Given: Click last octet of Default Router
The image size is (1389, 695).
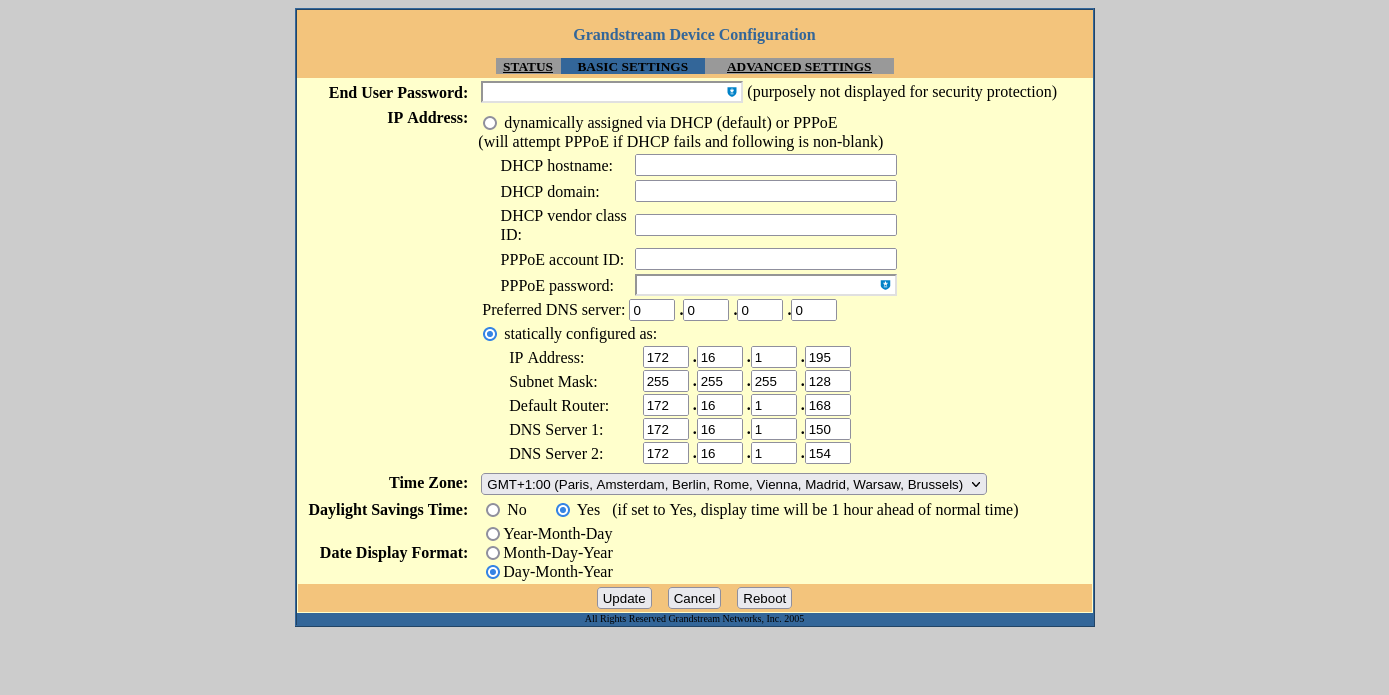Looking at the screenshot, I should coord(827,405).
